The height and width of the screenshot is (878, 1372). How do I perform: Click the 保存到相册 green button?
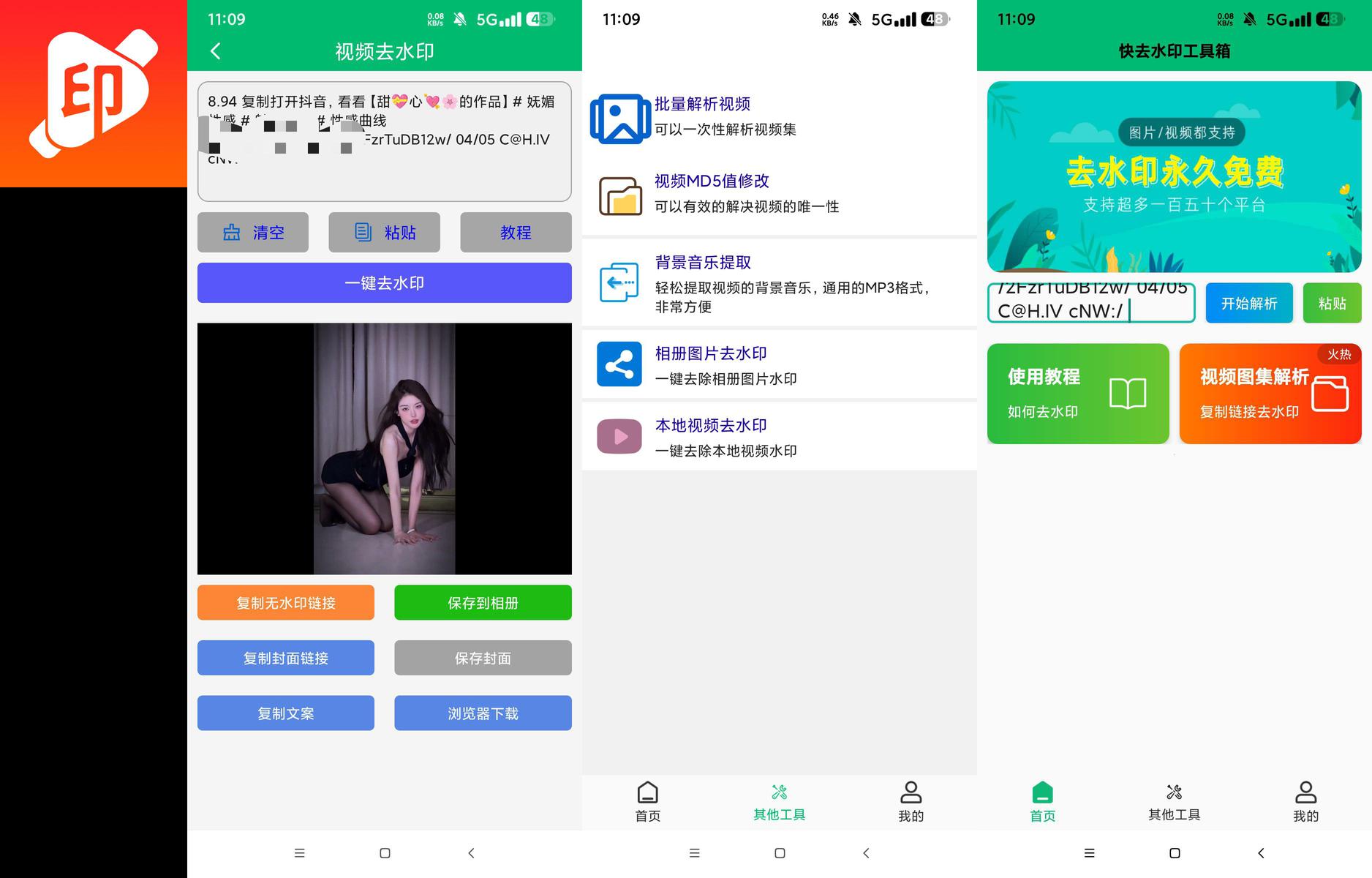[483, 603]
